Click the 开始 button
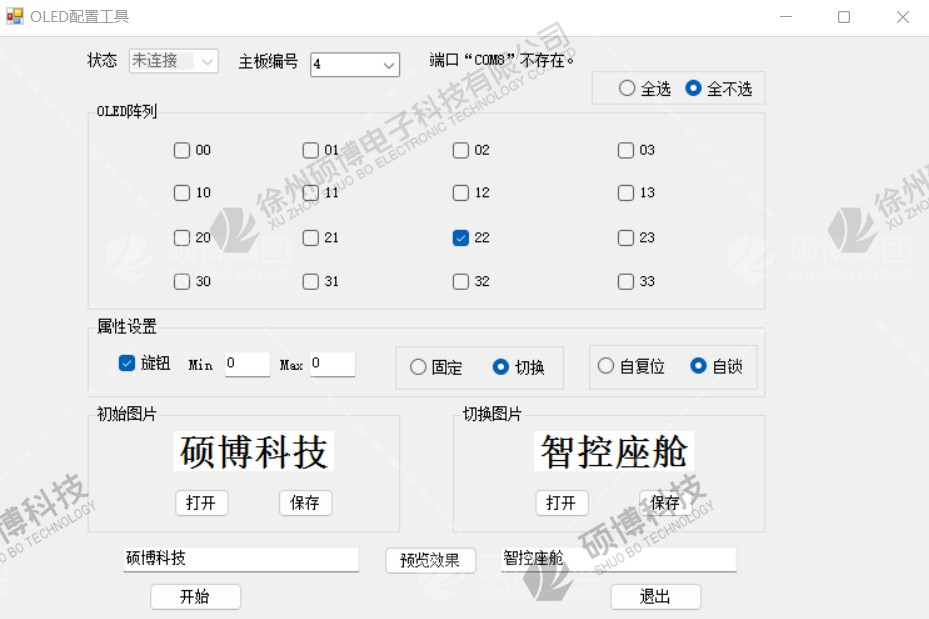The height and width of the screenshot is (619, 929). (195, 596)
